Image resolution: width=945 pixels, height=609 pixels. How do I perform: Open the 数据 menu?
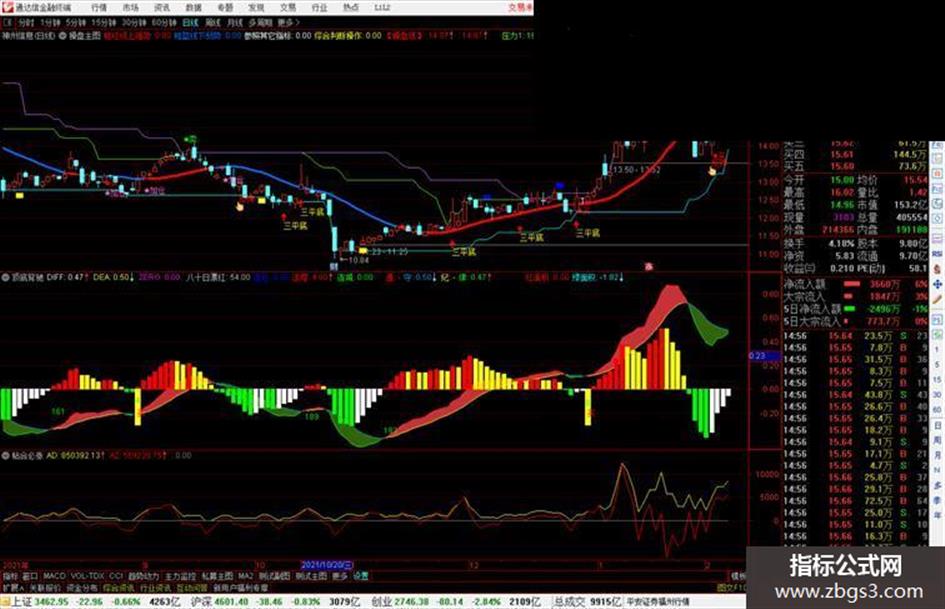pyautogui.click(x=193, y=7)
